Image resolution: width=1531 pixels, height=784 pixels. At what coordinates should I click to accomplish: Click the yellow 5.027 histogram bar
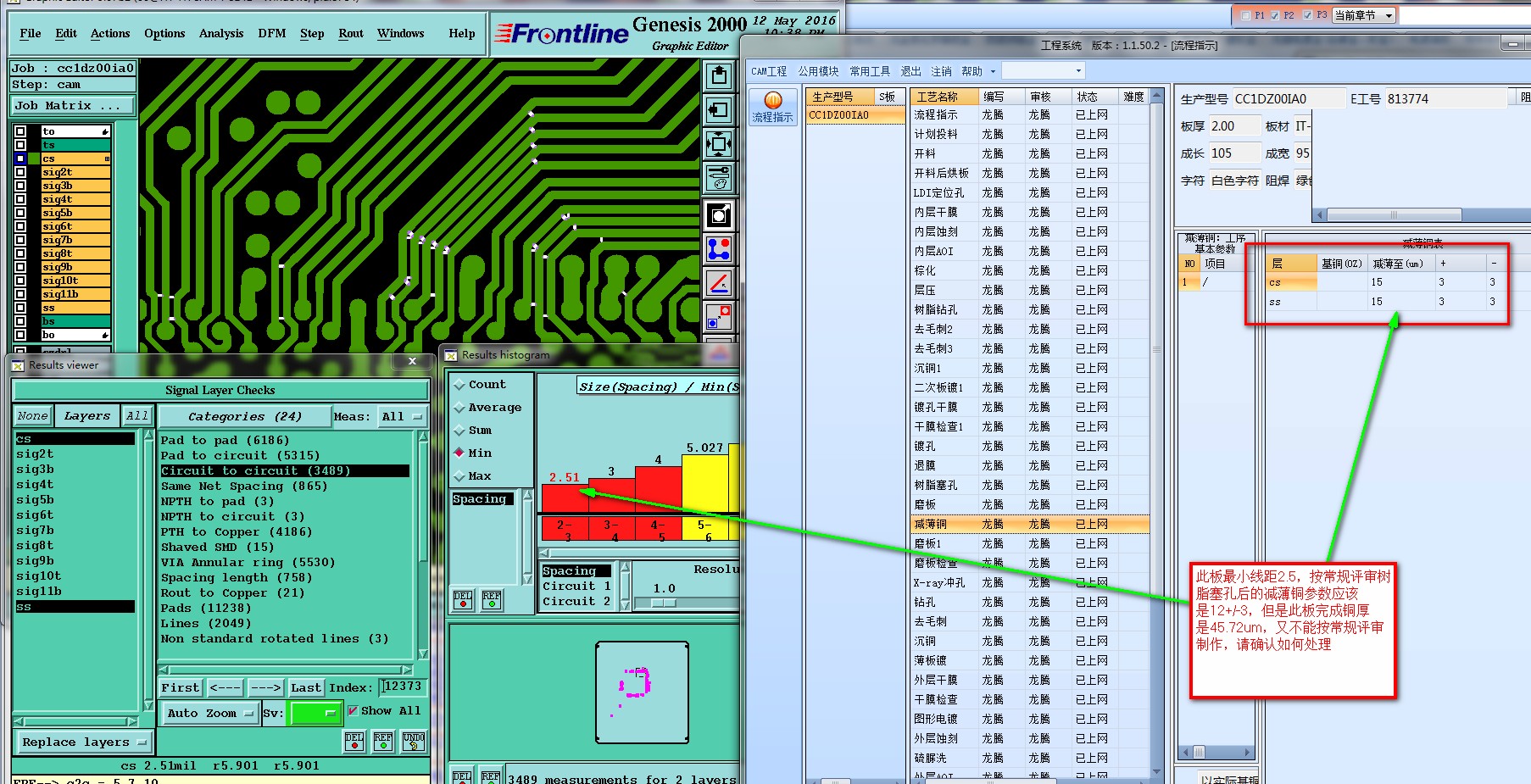pos(705,482)
